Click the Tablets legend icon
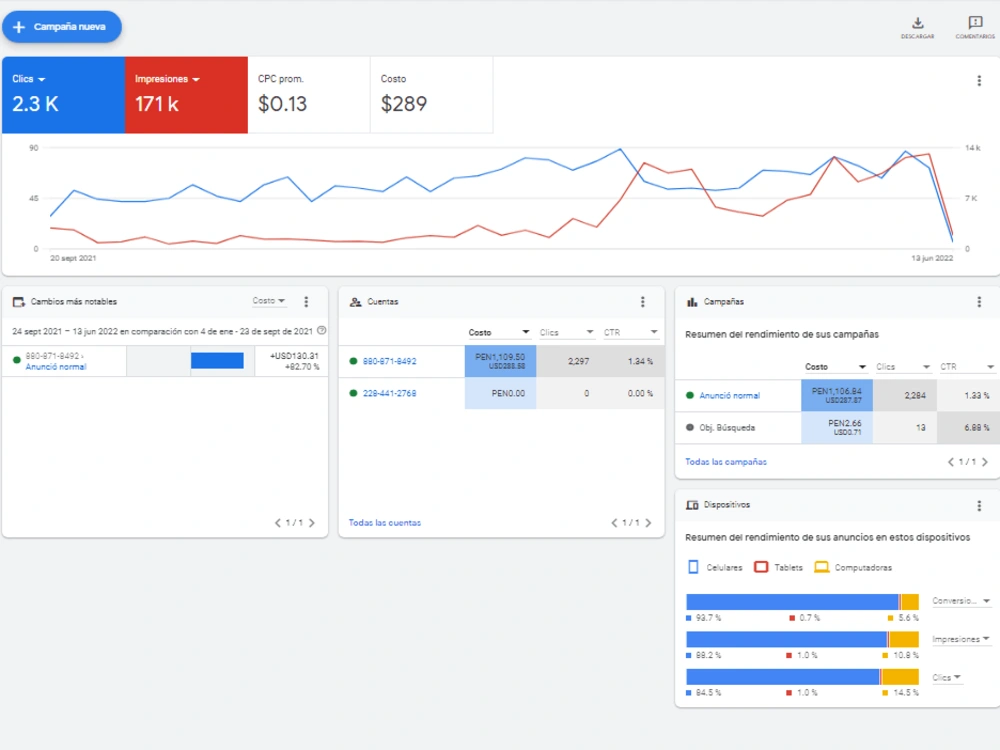 [x=761, y=567]
